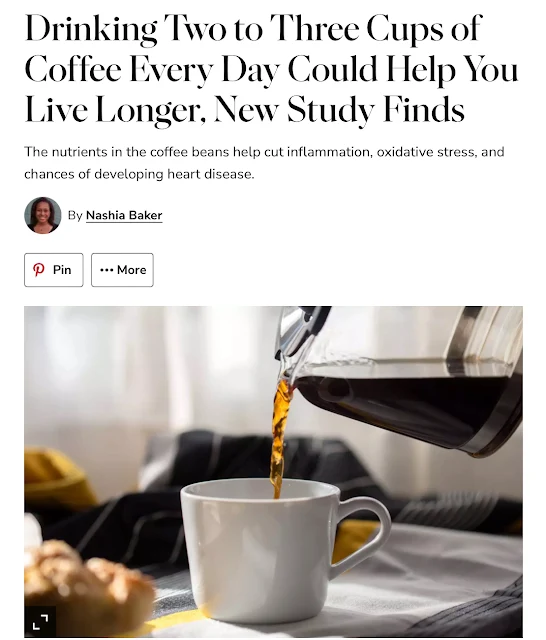Click the article headline about coffee
This screenshot has height=640, width=546.
(x=271, y=69)
